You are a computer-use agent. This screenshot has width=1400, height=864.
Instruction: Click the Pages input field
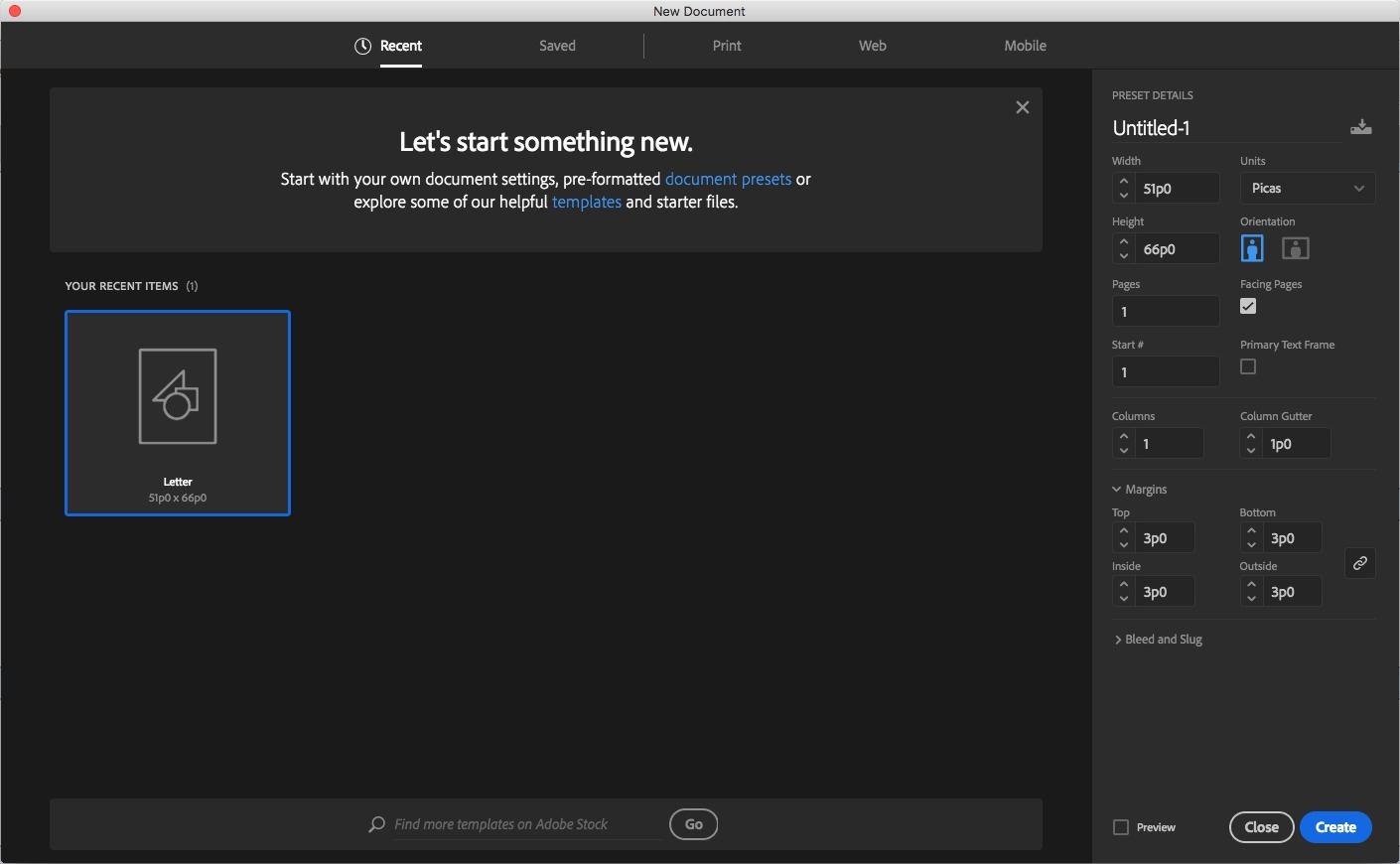[1166, 311]
